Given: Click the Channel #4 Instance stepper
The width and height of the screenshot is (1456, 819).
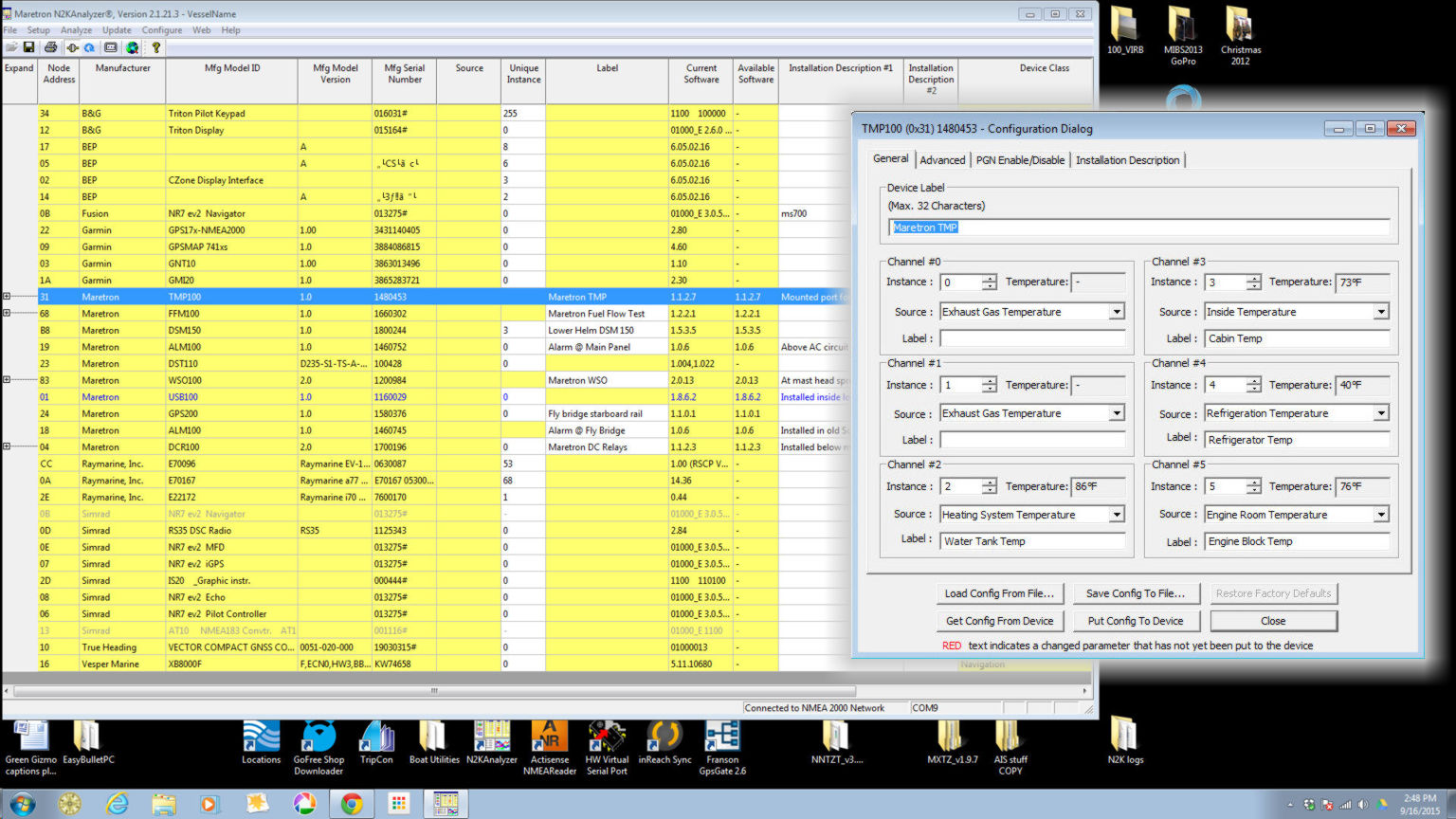Looking at the screenshot, I should [1253, 385].
